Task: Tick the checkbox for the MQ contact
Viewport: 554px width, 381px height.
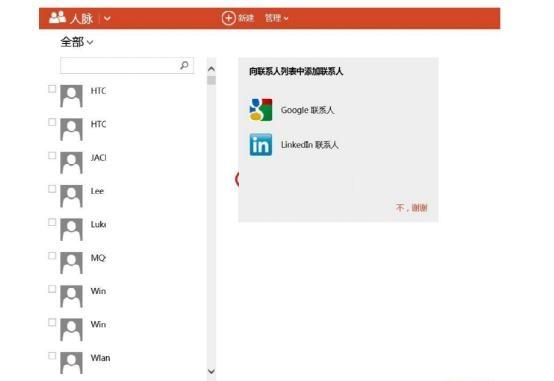Action: tap(52, 256)
